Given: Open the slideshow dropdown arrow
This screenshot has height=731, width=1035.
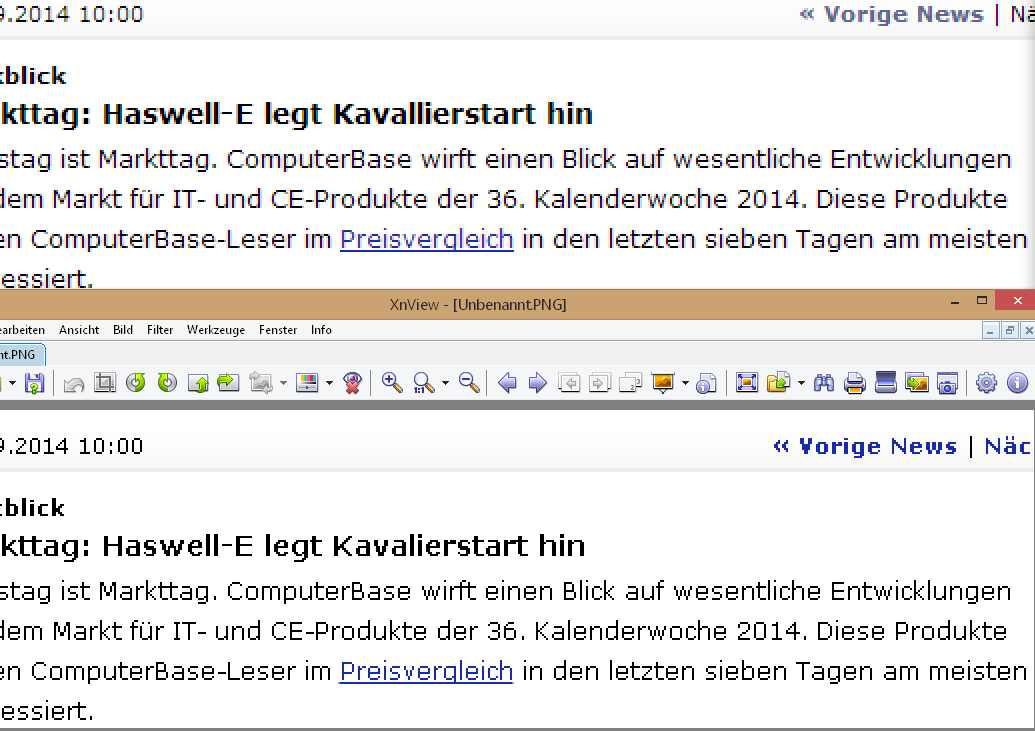Looking at the screenshot, I should tap(685, 383).
